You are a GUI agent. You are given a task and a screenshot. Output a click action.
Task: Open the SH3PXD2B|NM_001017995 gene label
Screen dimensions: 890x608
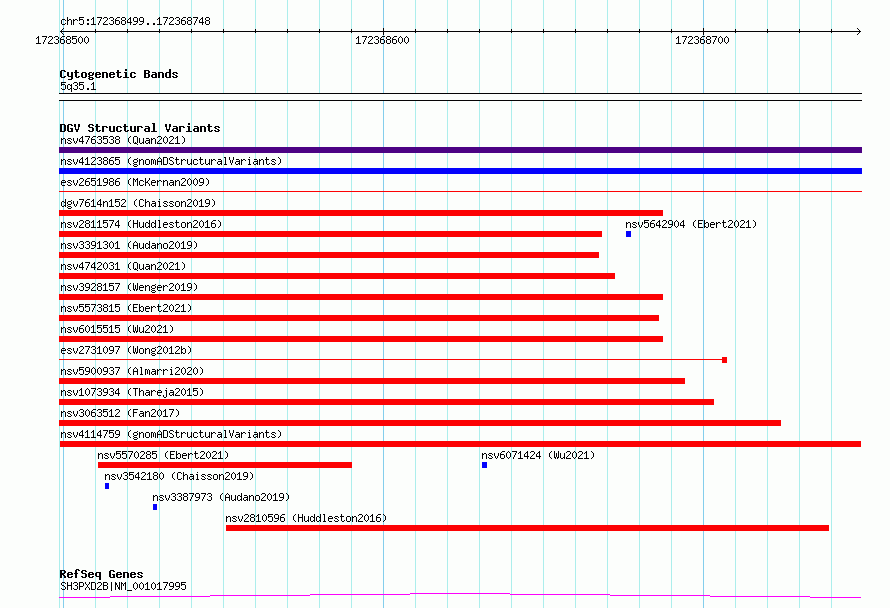(x=123, y=586)
